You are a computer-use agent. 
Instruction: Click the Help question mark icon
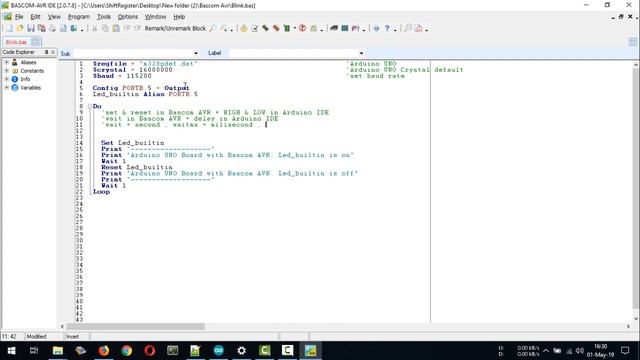click(387, 28)
